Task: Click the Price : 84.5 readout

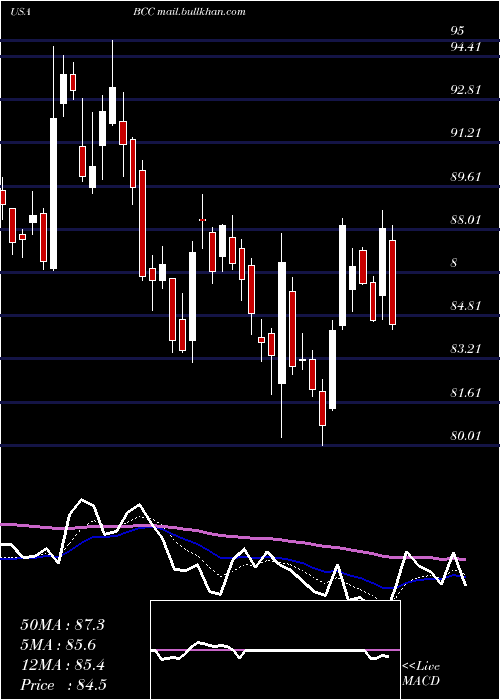Action: tap(63, 685)
